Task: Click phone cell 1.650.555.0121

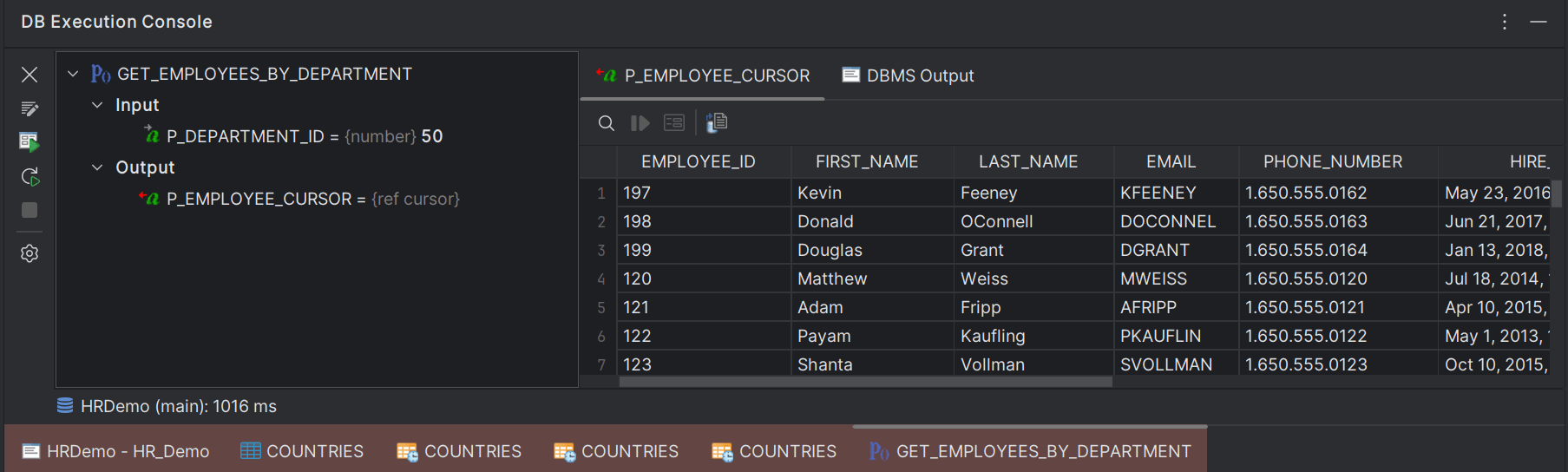Action: pyautogui.click(x=1338, y=307)
